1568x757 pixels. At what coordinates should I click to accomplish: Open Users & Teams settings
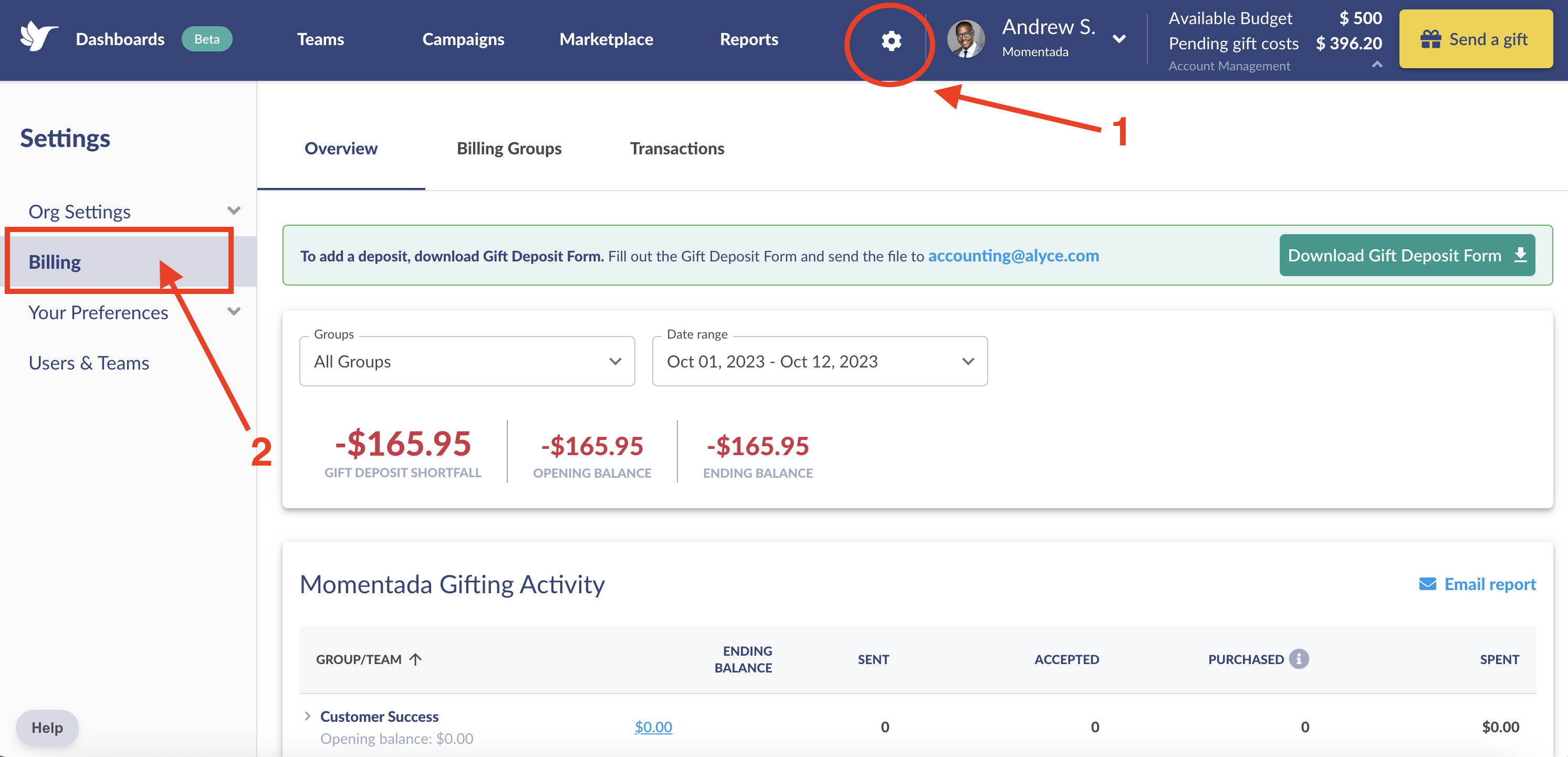point(89,363)
